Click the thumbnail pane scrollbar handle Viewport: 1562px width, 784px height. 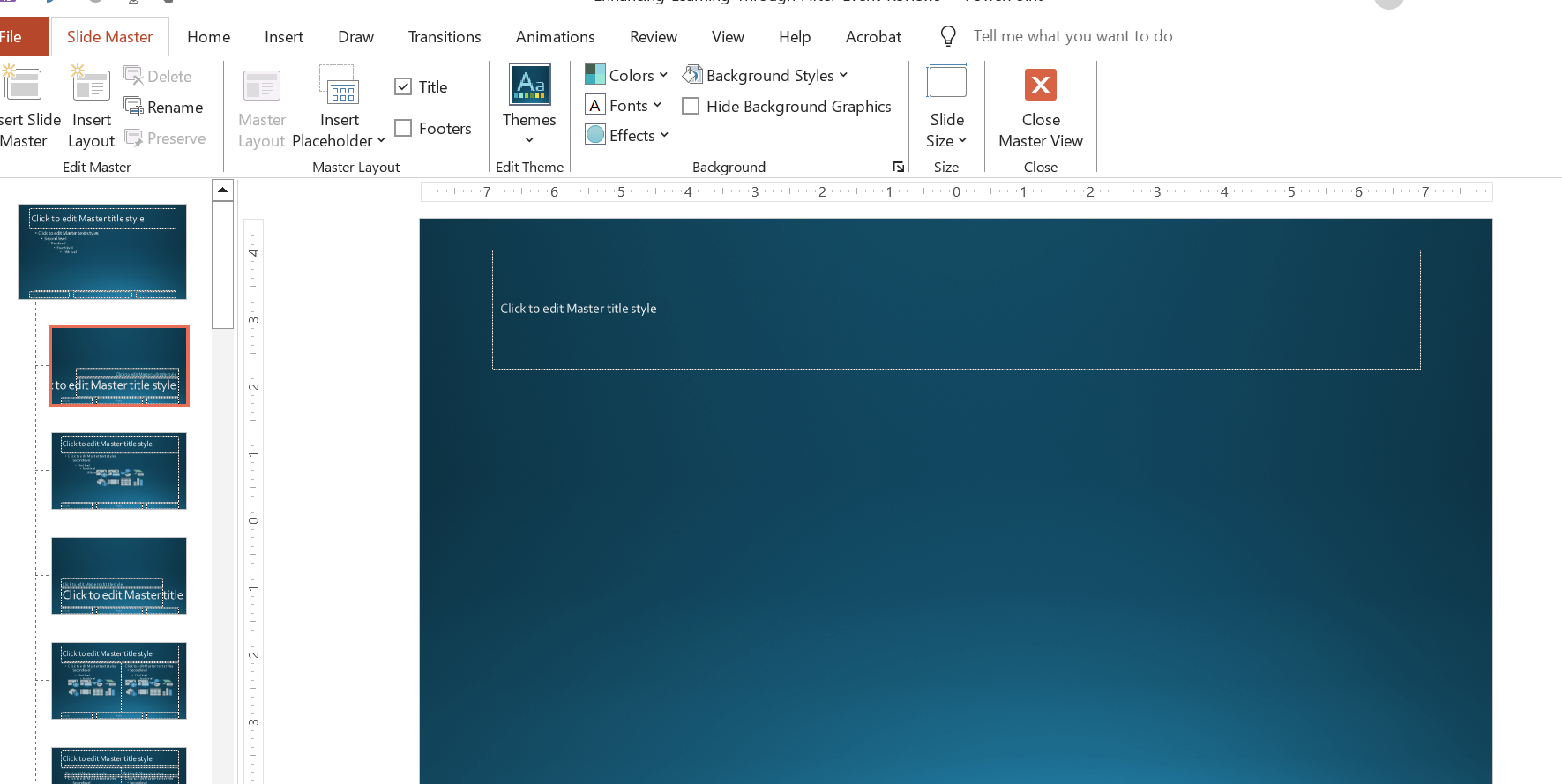[223, 265]
